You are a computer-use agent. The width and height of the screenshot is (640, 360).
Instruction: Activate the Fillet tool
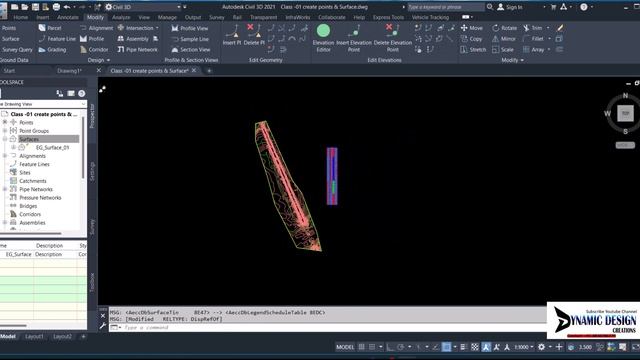point(533,39)
